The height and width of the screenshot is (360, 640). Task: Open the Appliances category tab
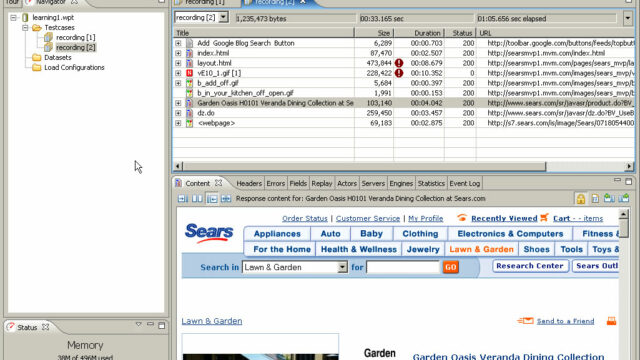pyautogui.click(x=277, y=234)
